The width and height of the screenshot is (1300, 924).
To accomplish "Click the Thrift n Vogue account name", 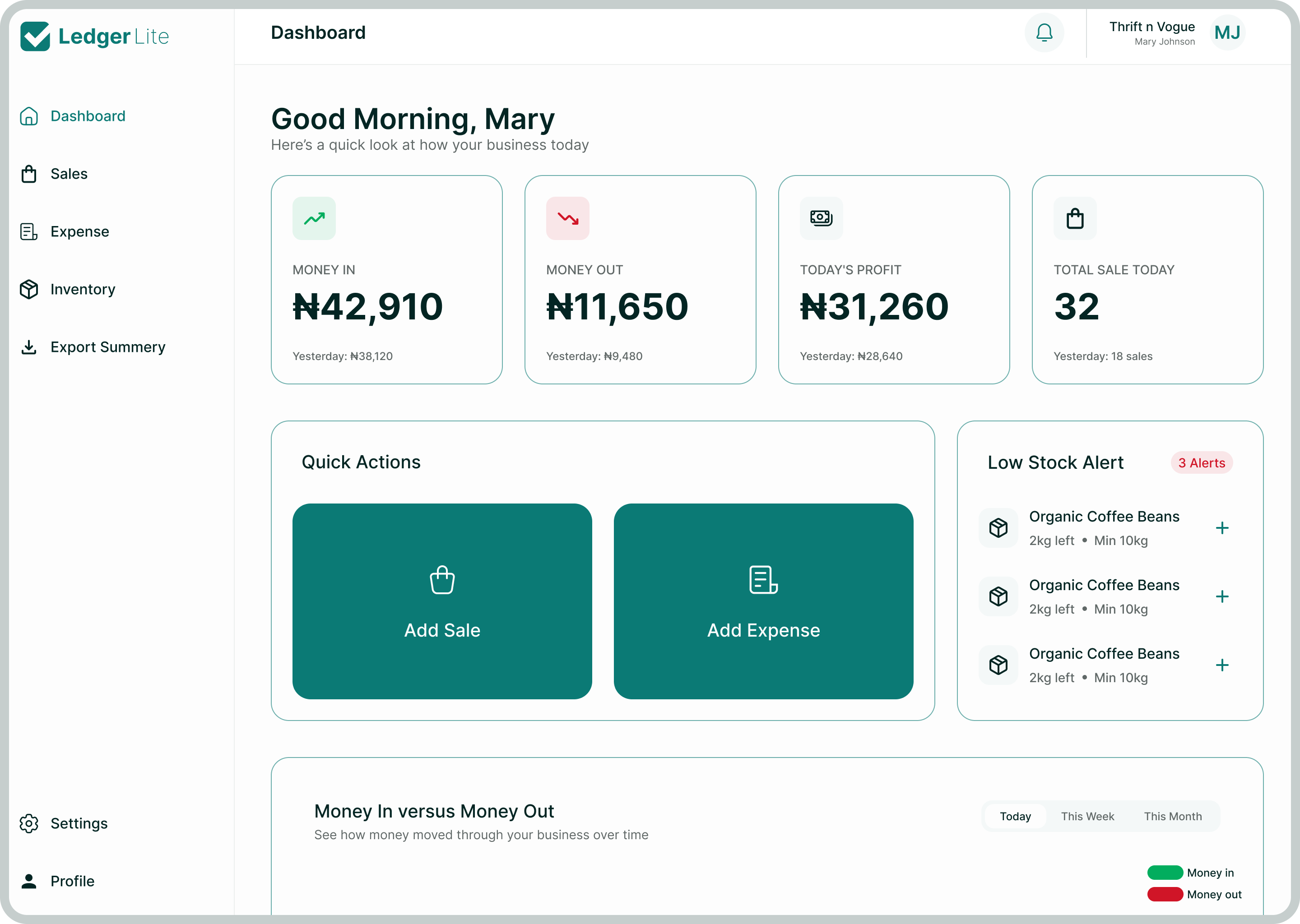I will coord(1152,27).
